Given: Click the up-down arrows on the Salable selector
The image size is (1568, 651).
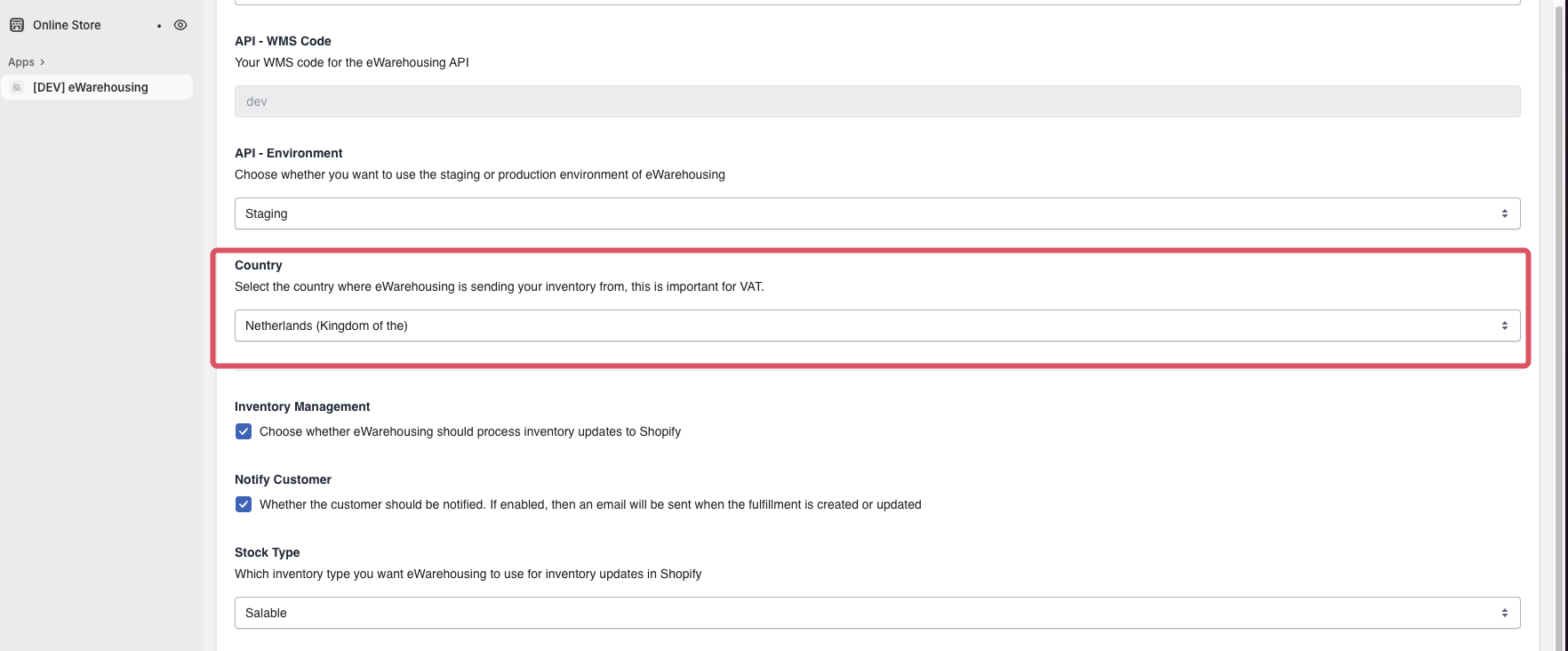Looking at the screenshot, I should (1504, 613).
